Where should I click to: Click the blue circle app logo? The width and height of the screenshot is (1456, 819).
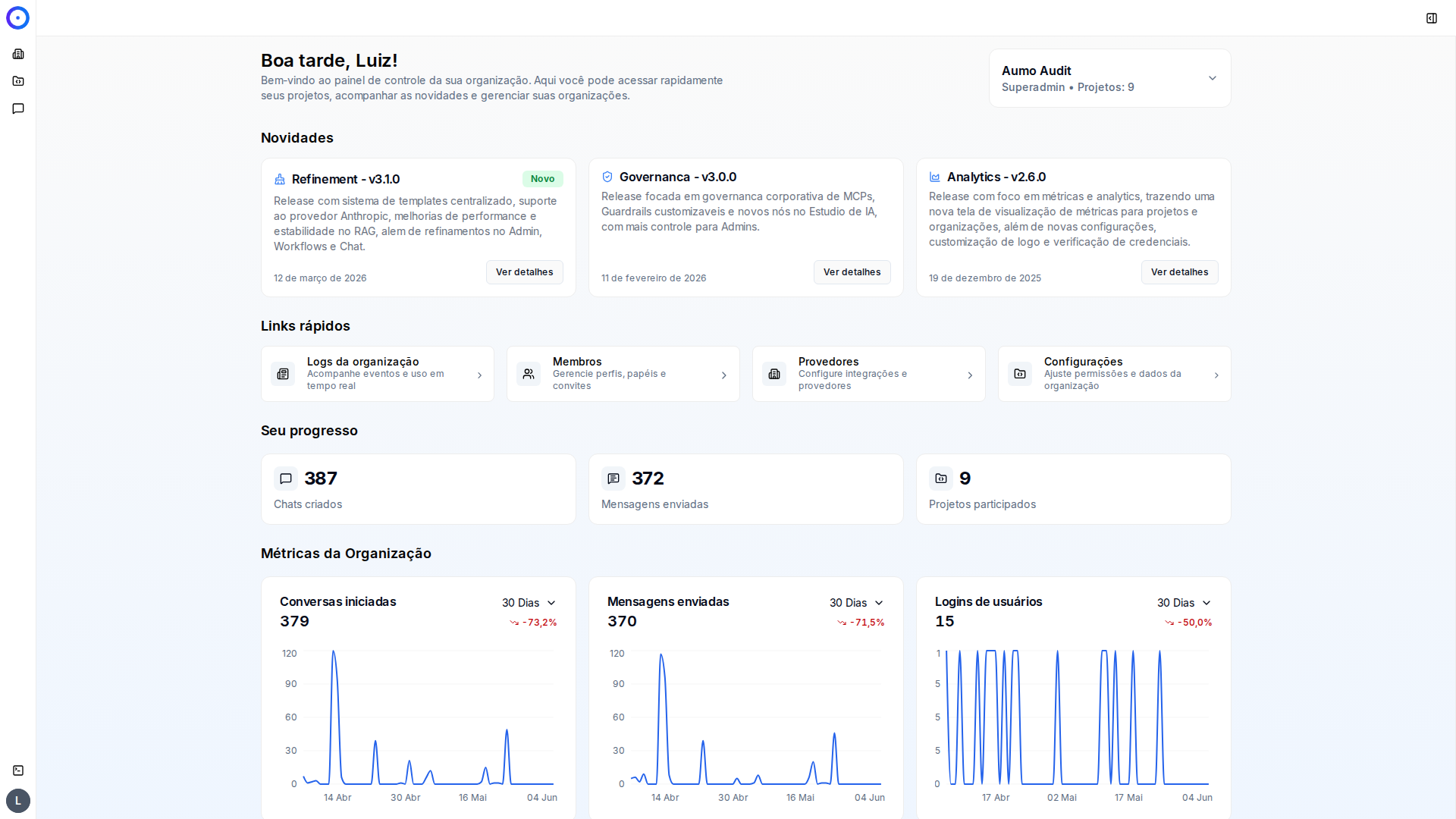pyautogui.click(x=17, y=17)
